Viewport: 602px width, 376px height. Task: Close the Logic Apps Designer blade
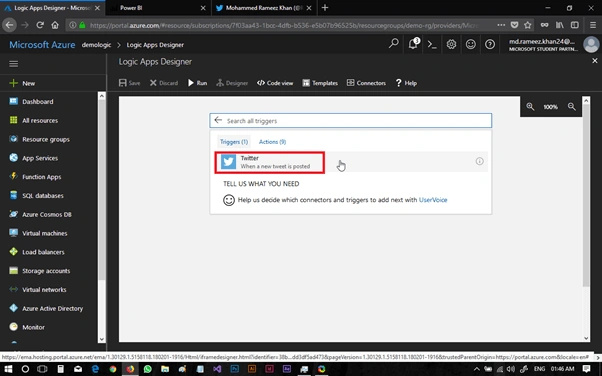click(x=595, y=61)
